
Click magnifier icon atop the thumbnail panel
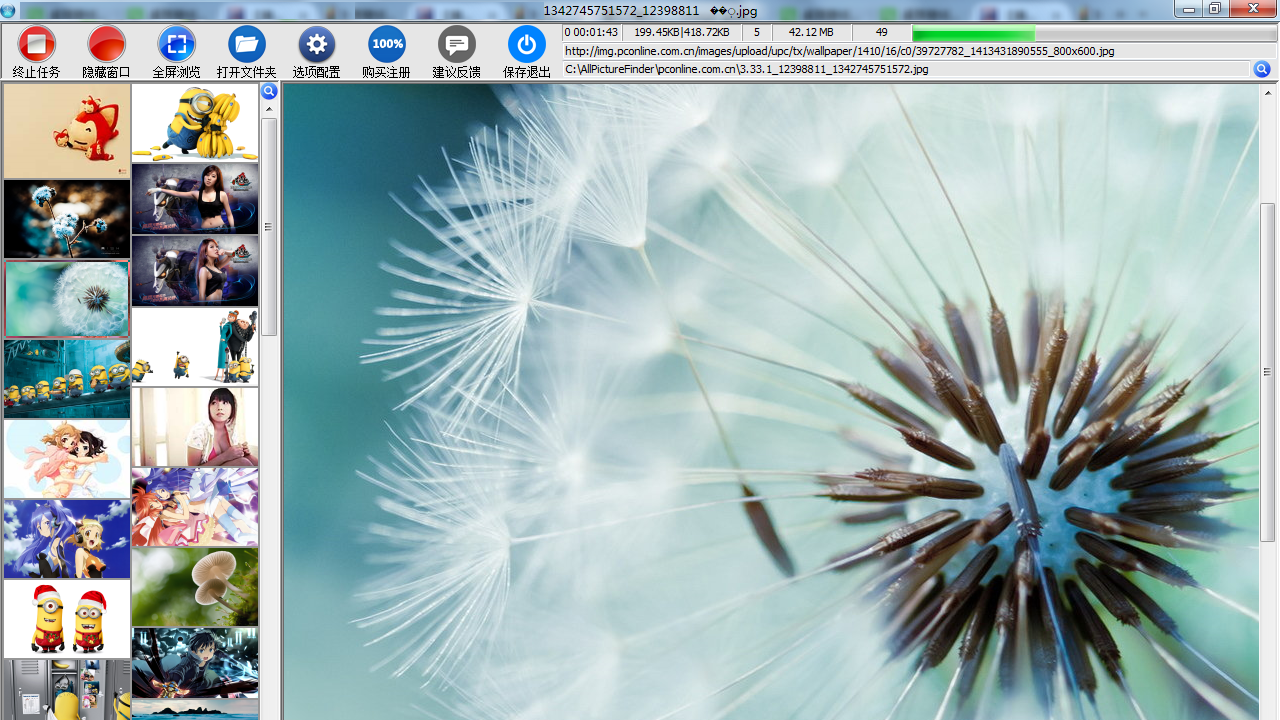click(x=269, y=92)
